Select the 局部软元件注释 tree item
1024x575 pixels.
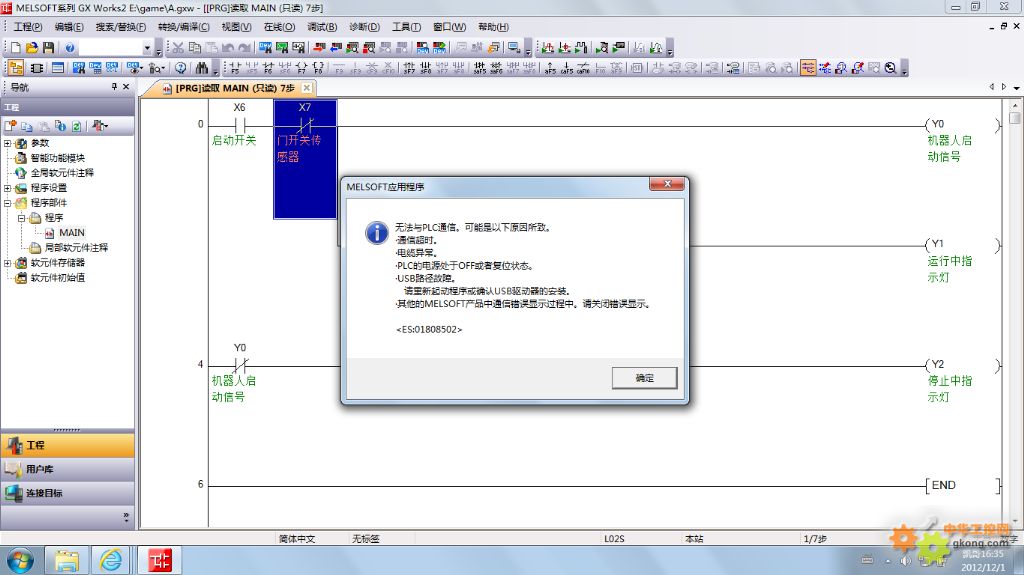pyautogui.click(x=76, y=248)
